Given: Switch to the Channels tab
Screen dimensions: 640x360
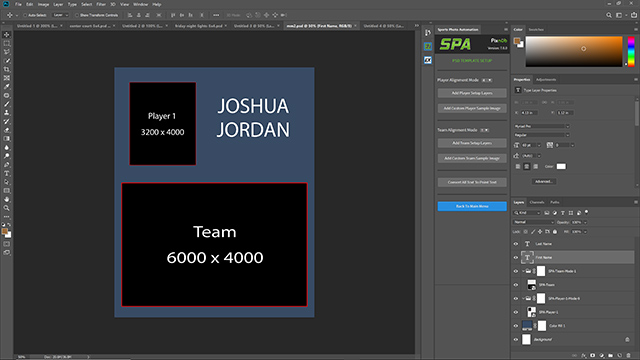Looking at the screenshot, I should 537,202.
